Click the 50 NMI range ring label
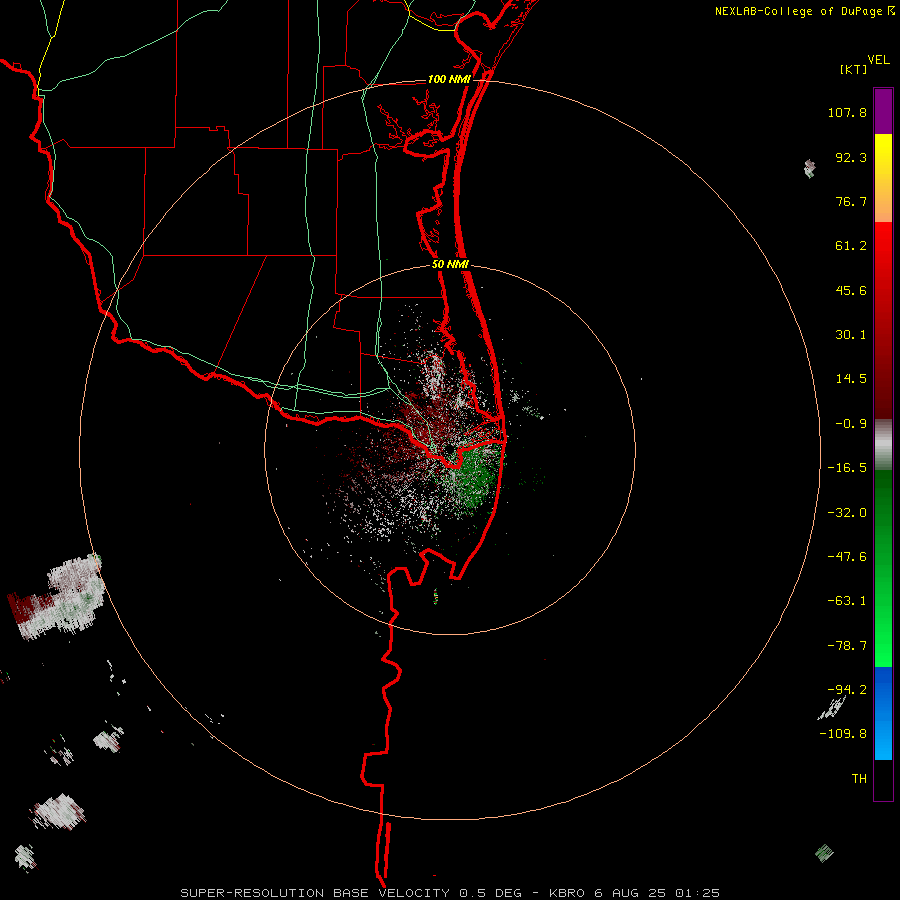The height and width of the screenshot is (900, 900). point(450,265)
